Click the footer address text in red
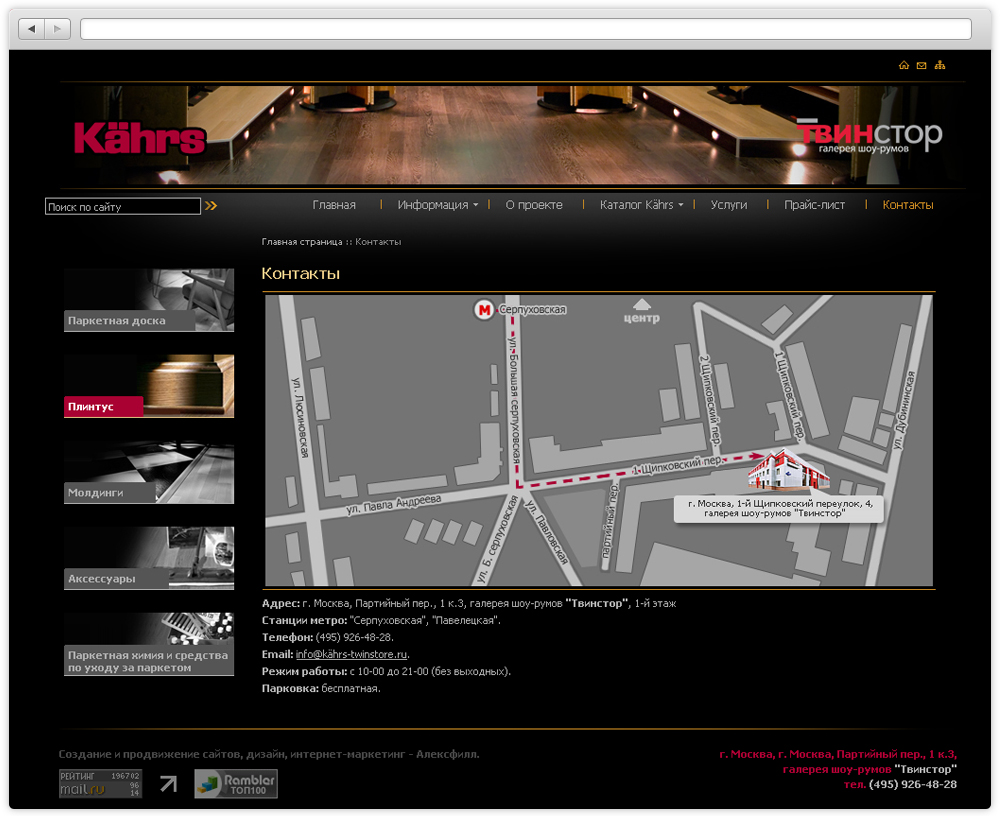Image resolution: width=1000 pixels, height=816 pixels. 838,762
